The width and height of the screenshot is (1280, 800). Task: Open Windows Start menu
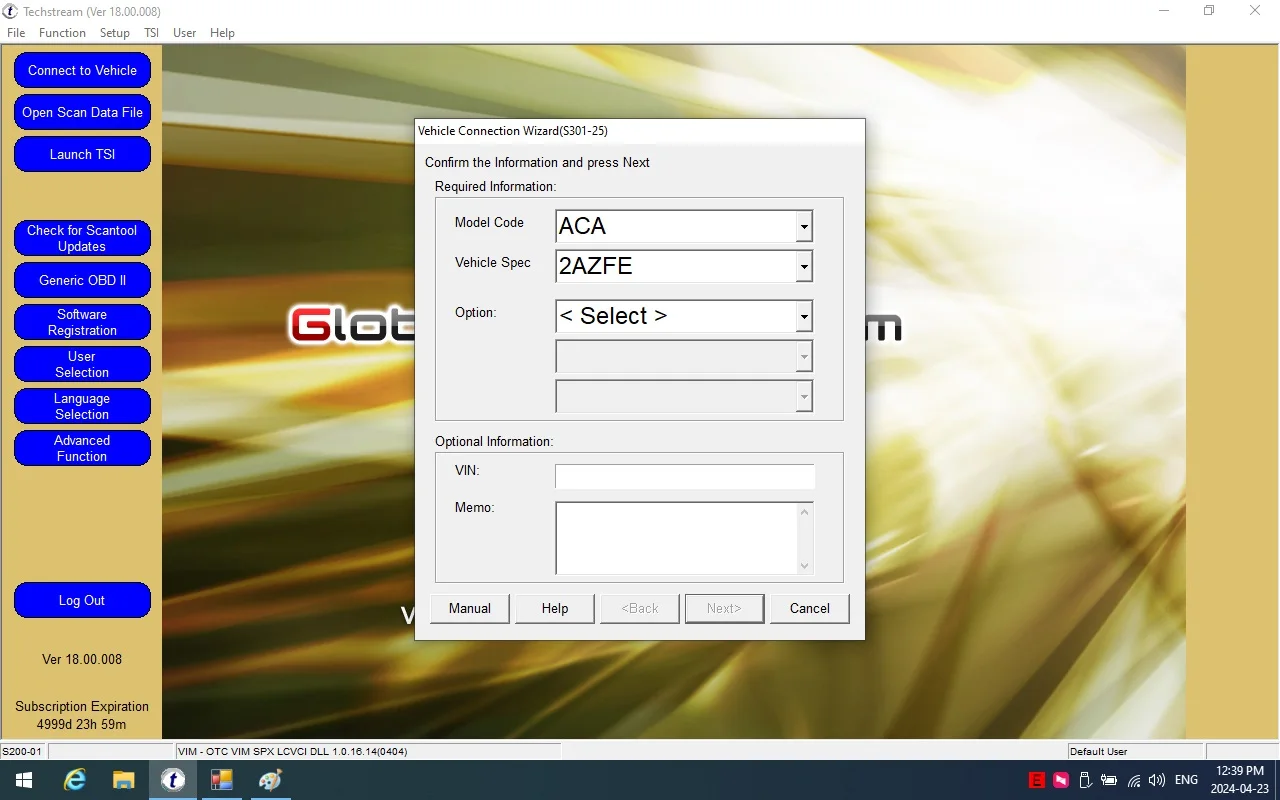pyautogui.click(x=23, y=780)
